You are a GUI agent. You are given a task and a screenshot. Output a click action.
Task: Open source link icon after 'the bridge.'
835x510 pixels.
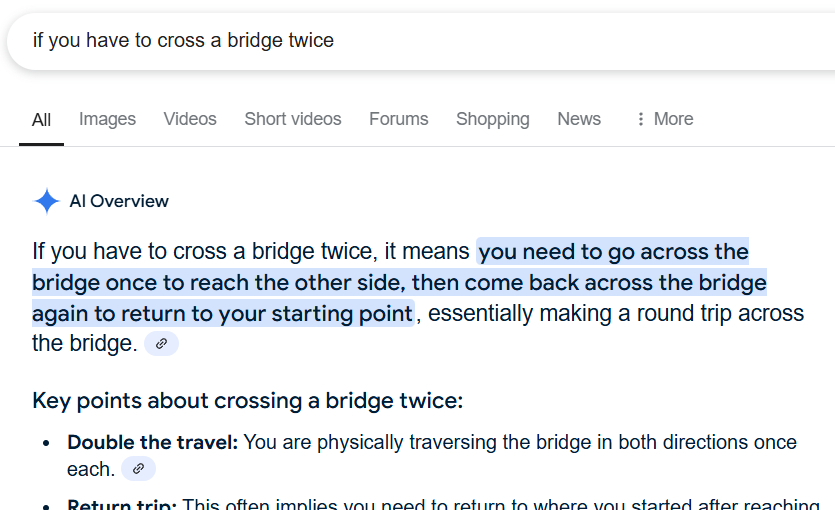pyautogui.click(x=161, y=344)
